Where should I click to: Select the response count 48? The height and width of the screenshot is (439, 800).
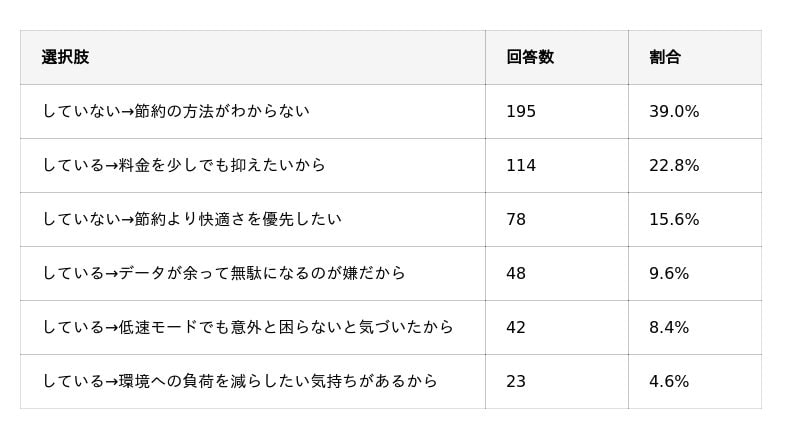(x=516, y=273)
